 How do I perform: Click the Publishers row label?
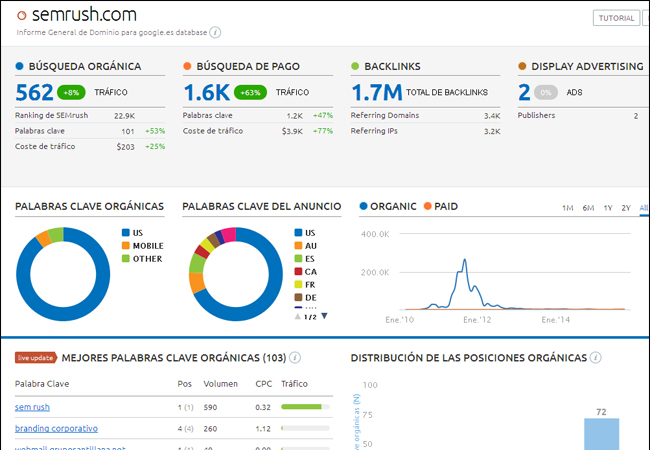click(536, 115)
